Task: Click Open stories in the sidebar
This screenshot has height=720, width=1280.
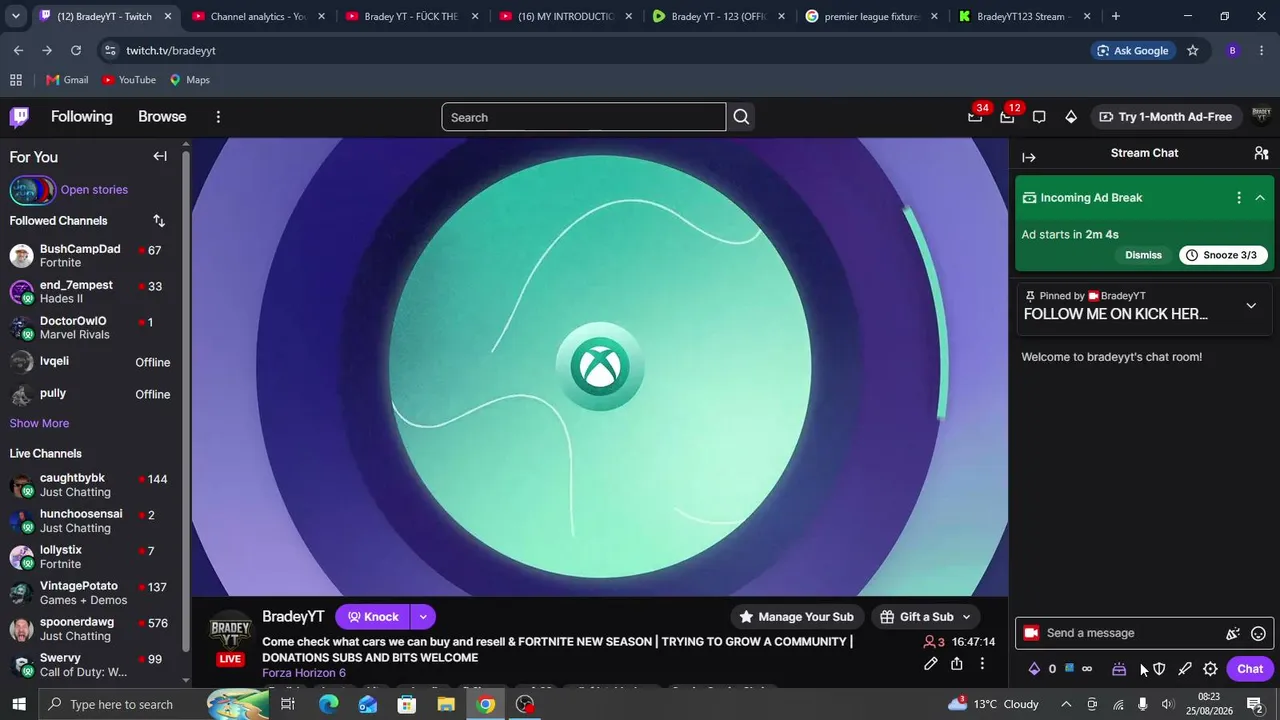Action: point(94,190)
